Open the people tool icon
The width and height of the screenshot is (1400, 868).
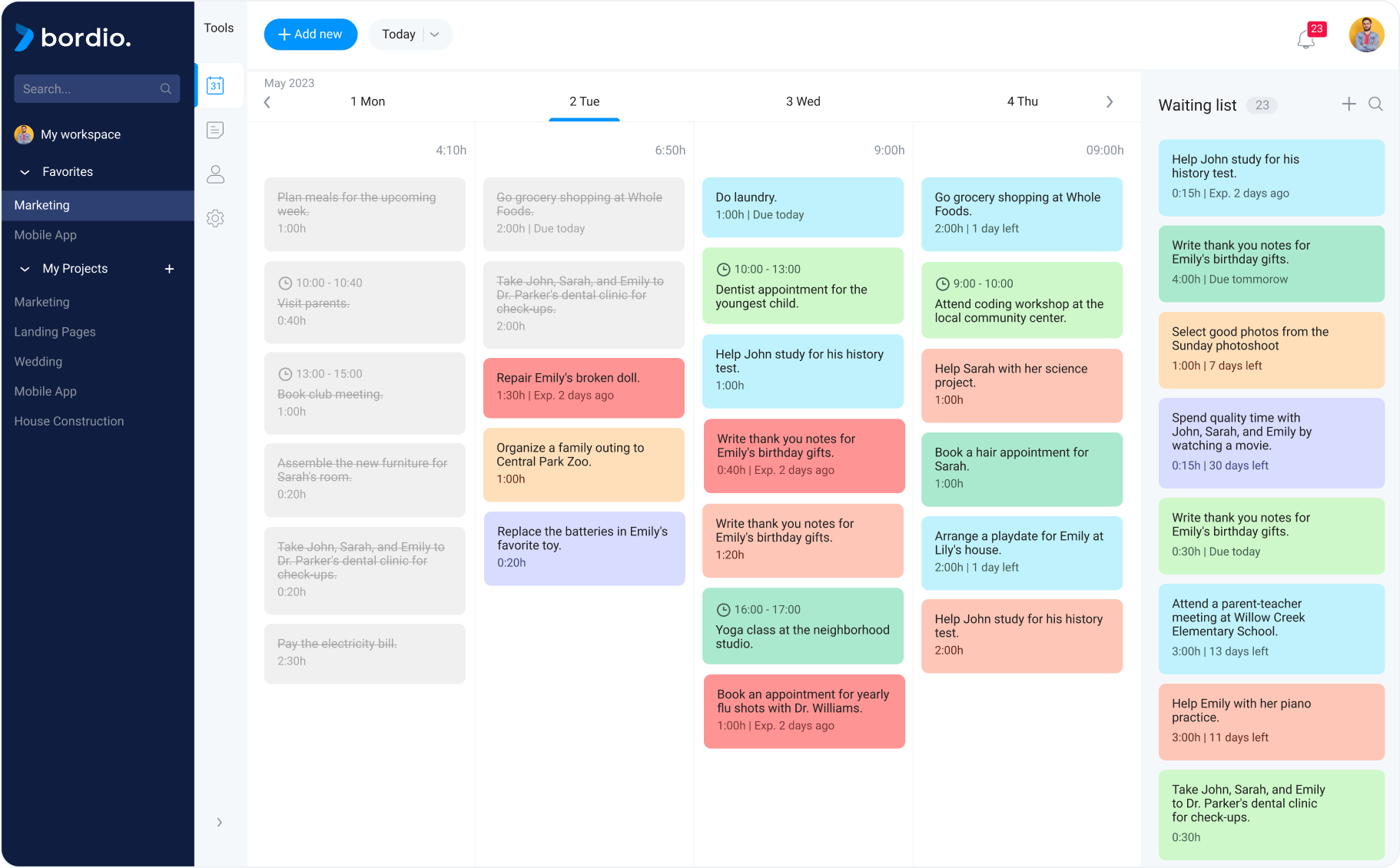coord(216,174)
